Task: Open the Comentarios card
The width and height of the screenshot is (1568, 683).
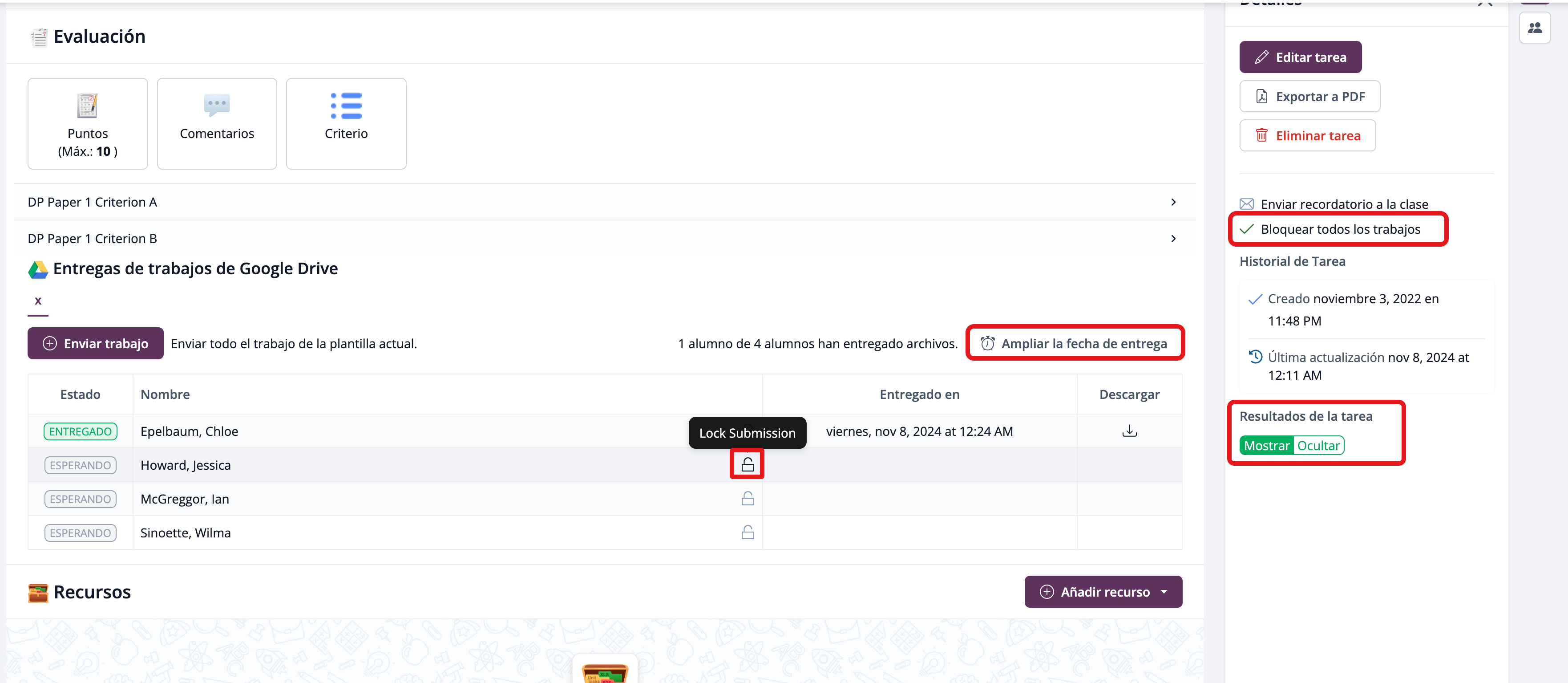Action: coord(217,124)
